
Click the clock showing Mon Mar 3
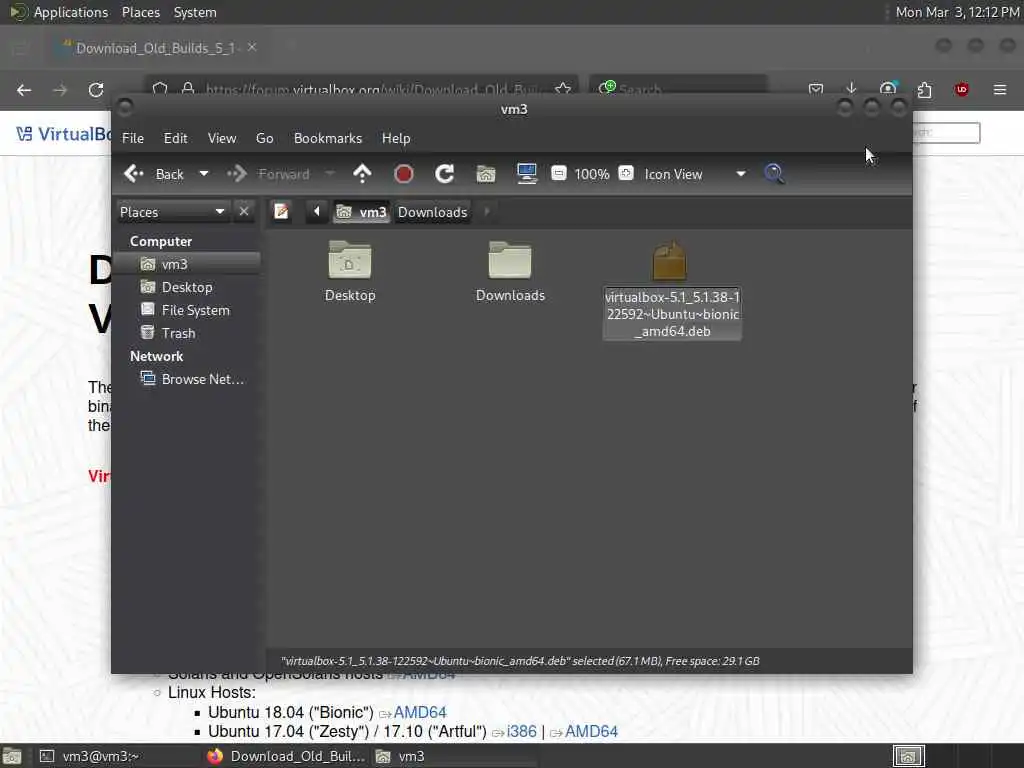pos(957,12)
